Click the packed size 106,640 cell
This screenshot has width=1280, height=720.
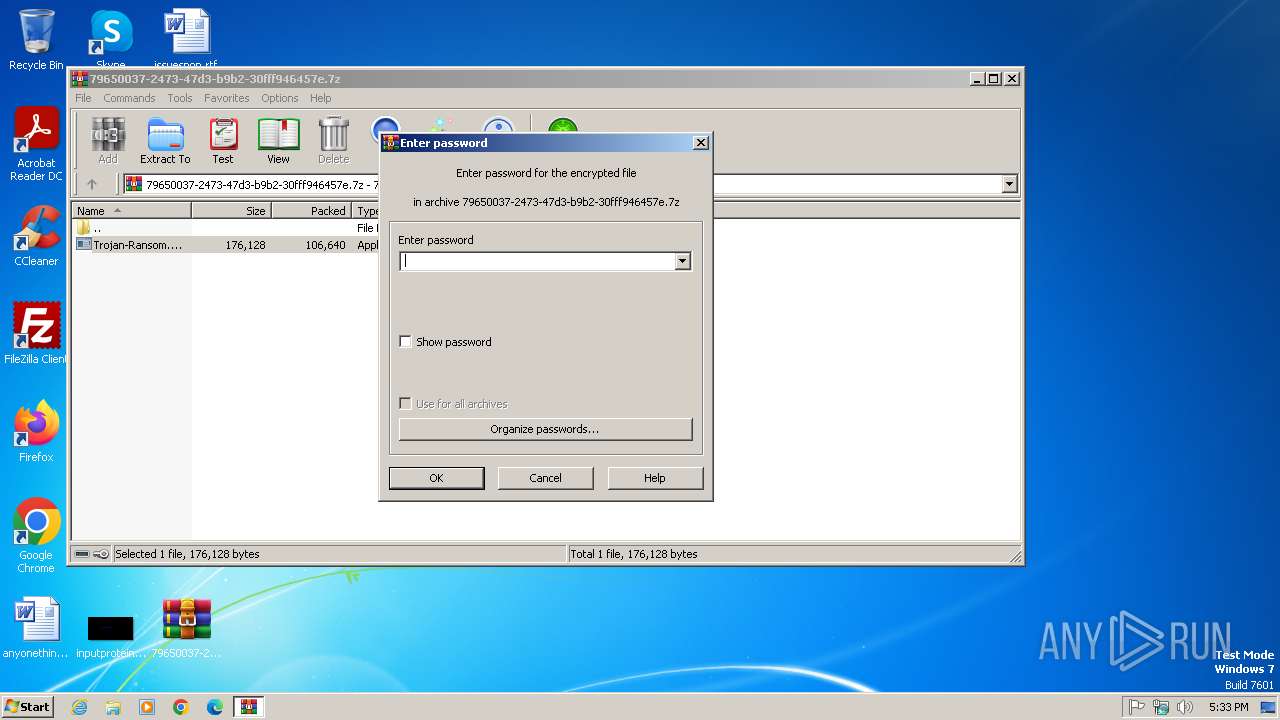(325, 245)
